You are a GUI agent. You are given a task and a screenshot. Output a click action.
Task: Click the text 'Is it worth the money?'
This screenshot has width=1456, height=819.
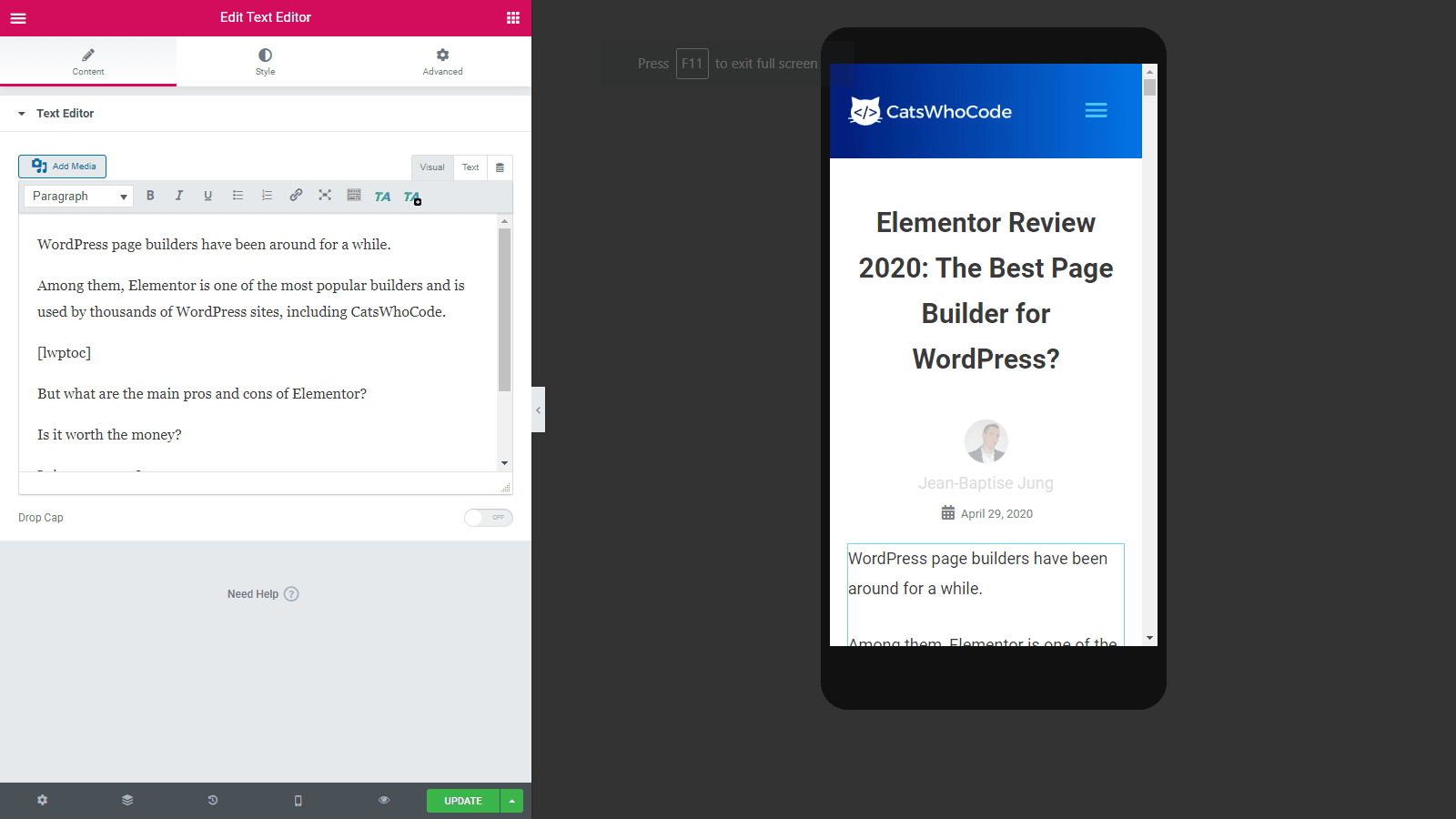109,435
